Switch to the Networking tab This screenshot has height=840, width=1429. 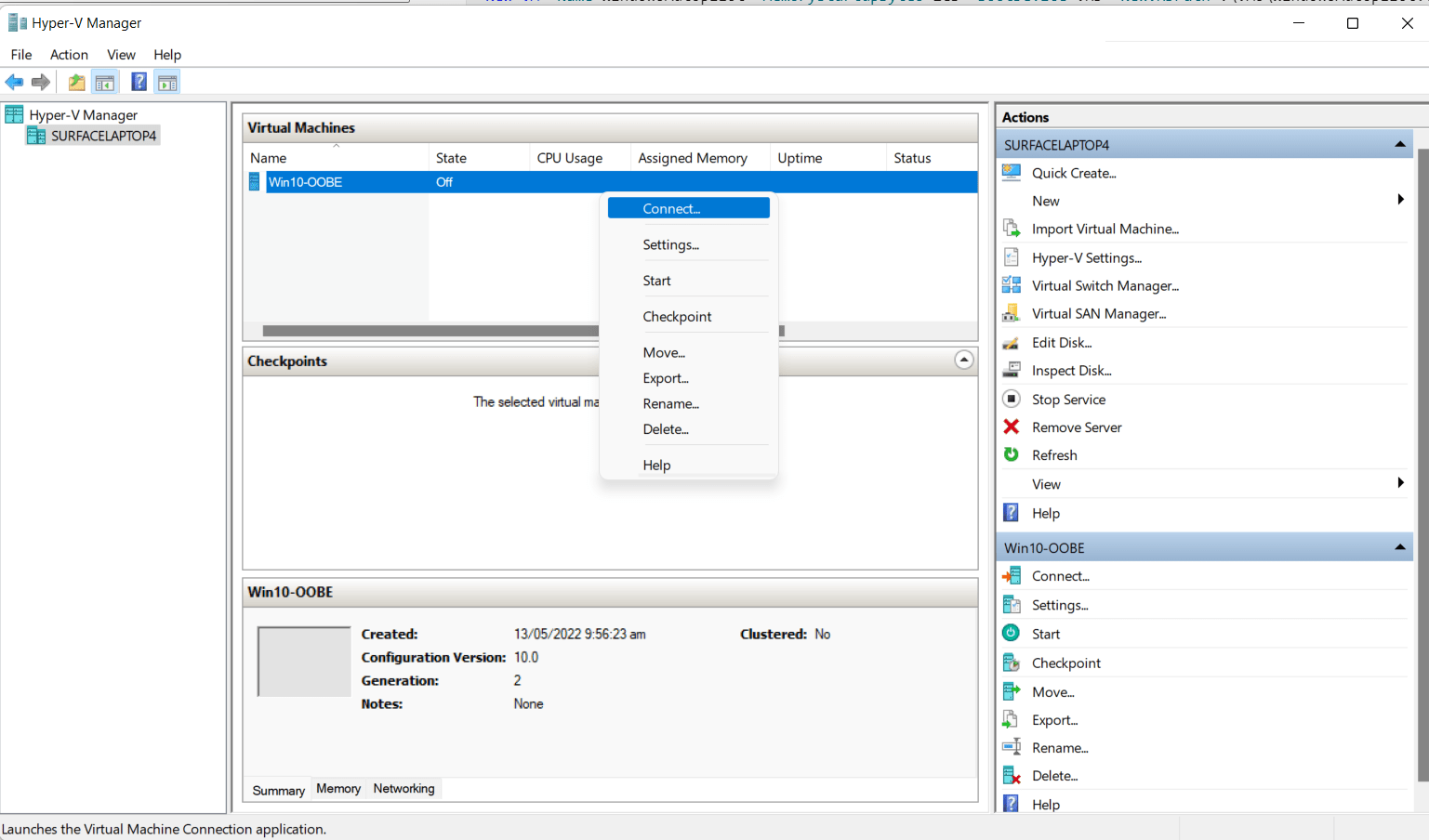pos(404,788)
